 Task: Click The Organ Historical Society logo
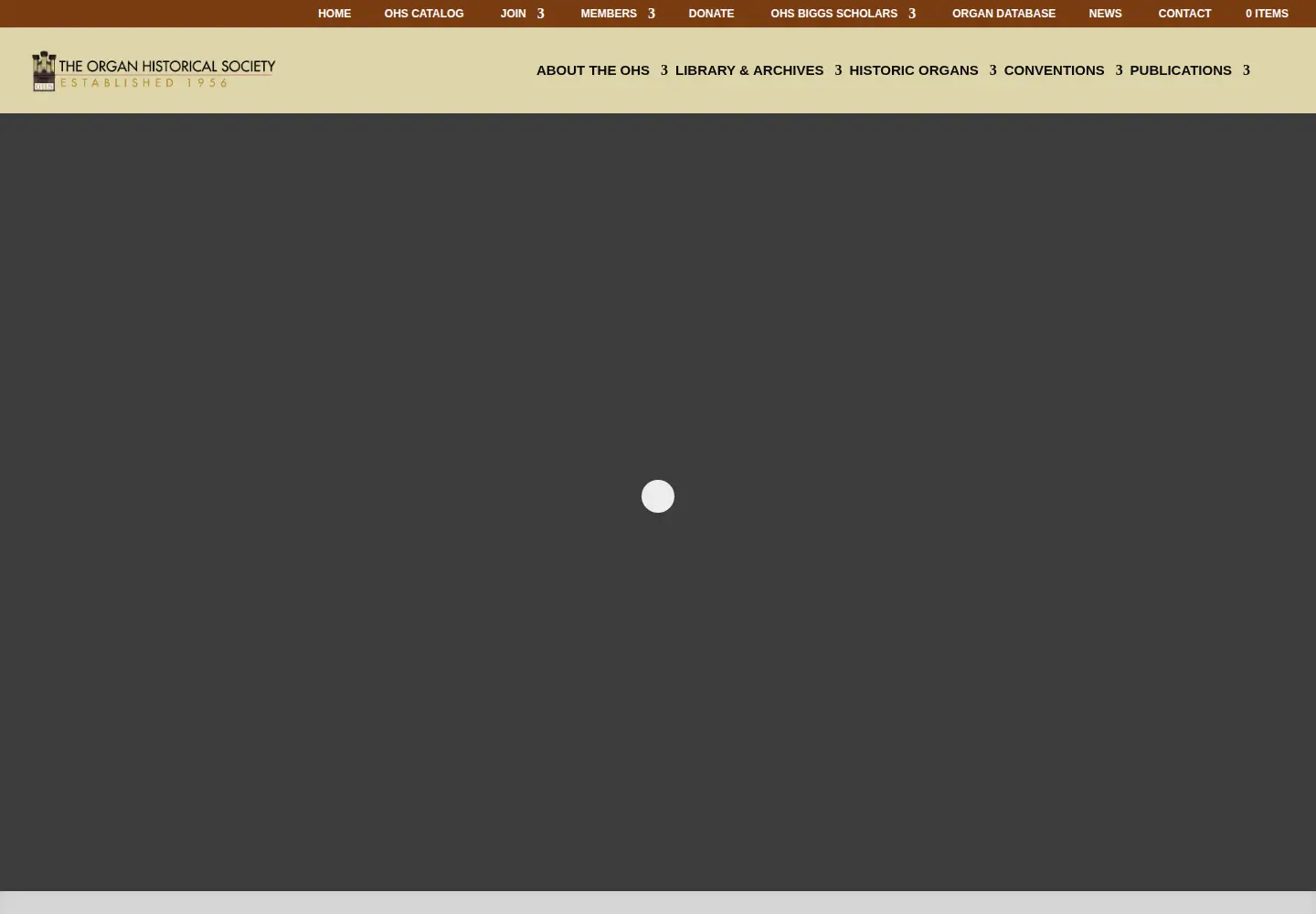(154, 71)
